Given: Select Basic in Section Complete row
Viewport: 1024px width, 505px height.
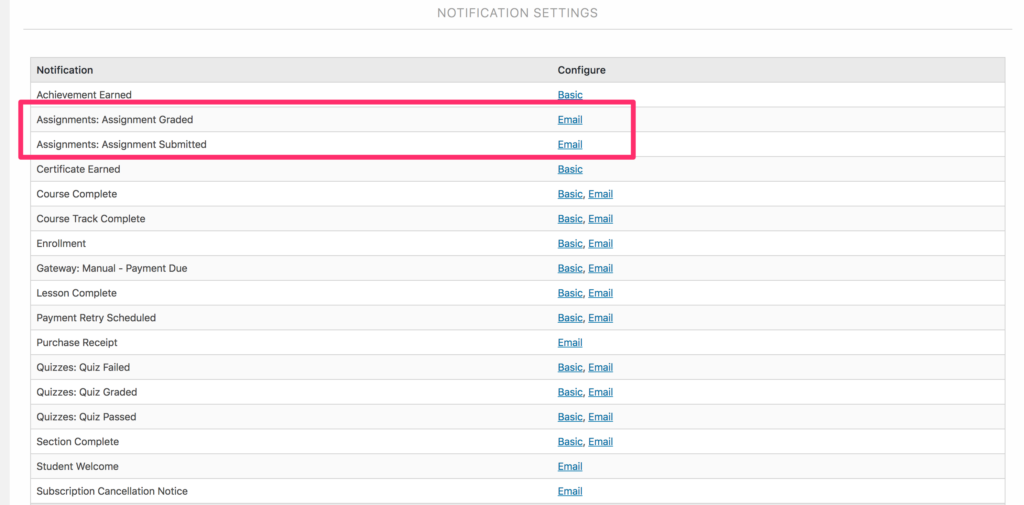Looking at the screenshot, I should [x=569, y=442].
